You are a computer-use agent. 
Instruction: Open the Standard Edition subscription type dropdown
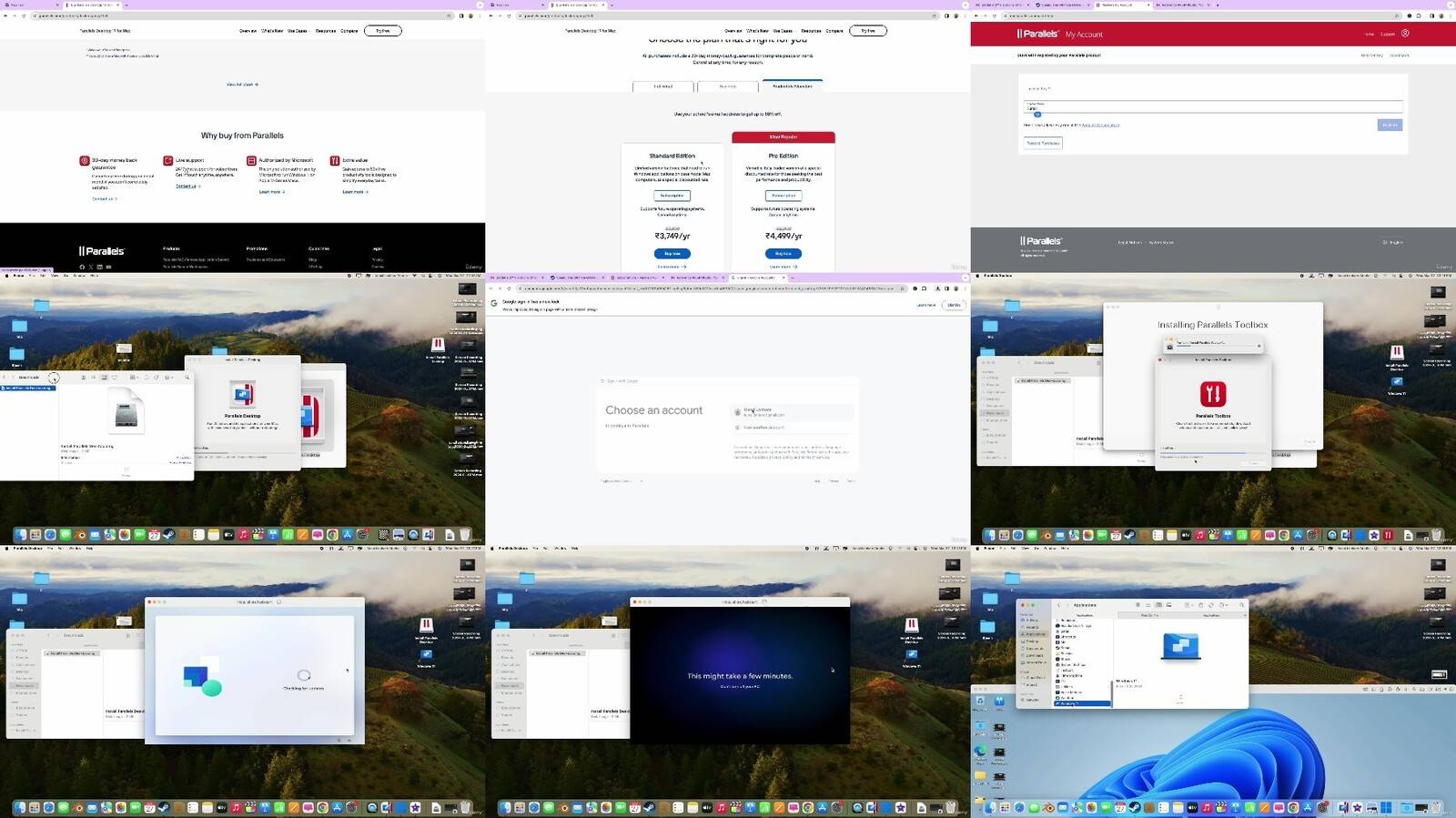[x=672, y=196]
